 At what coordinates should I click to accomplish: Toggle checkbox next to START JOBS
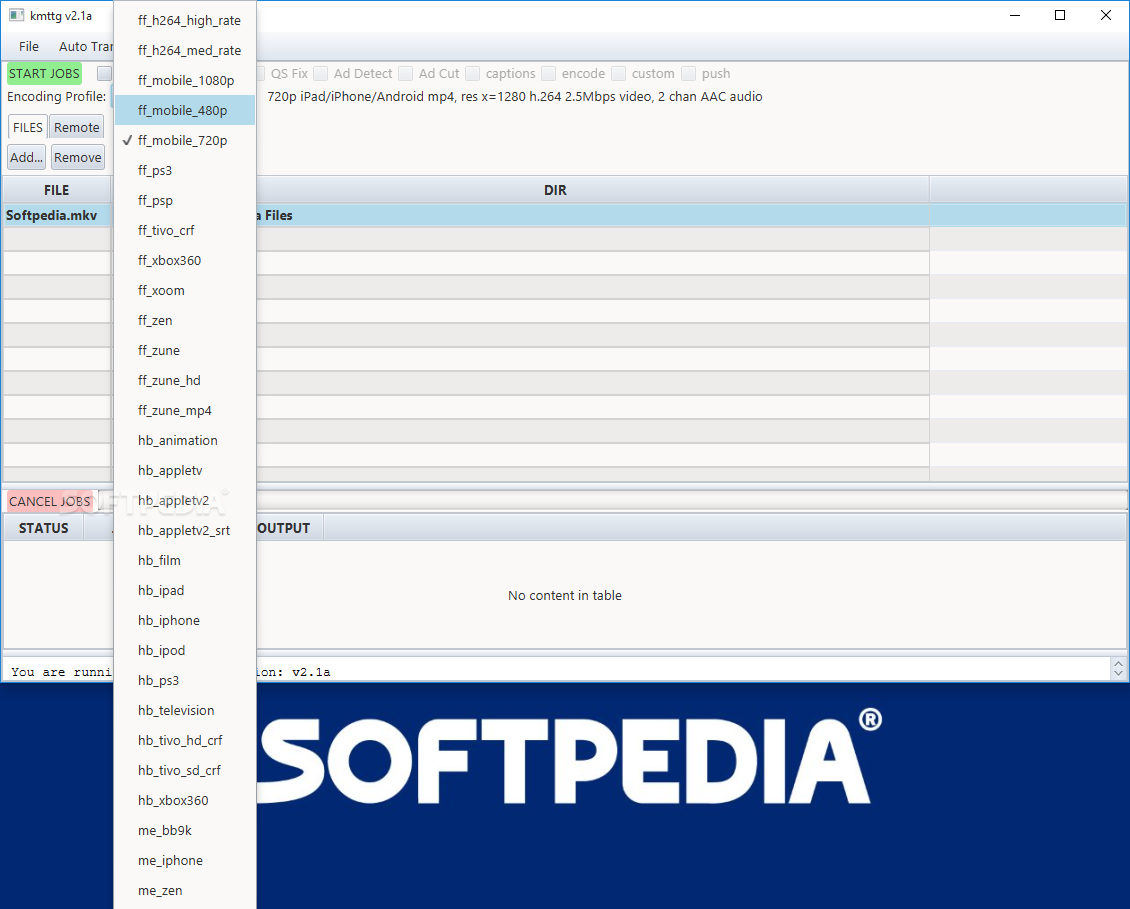pyautogui.click(x=105, y=74)
